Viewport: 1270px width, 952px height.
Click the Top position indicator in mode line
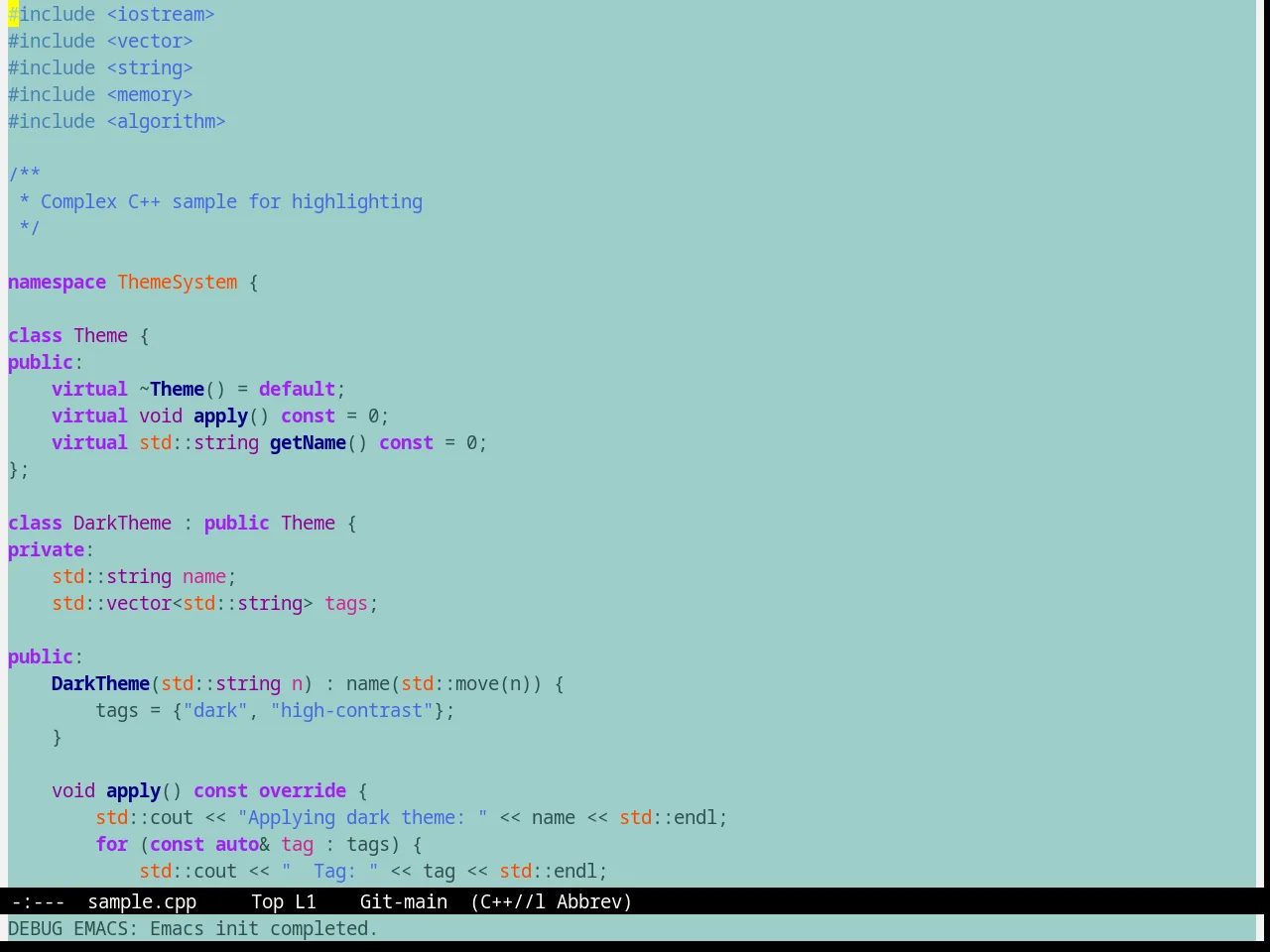tap(268, 901)
